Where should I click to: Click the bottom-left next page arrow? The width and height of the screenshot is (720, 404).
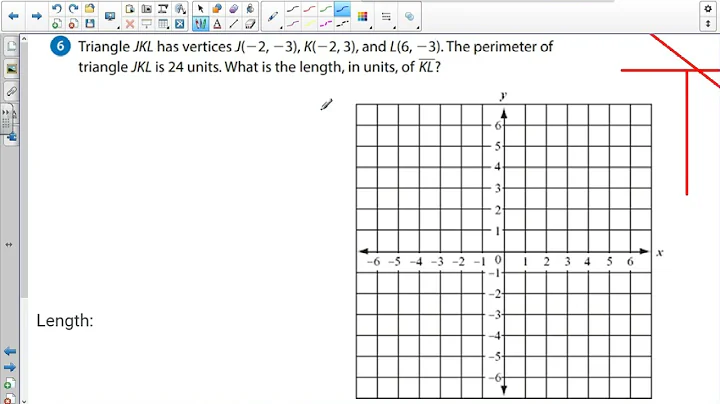click(x=10, y=367)
